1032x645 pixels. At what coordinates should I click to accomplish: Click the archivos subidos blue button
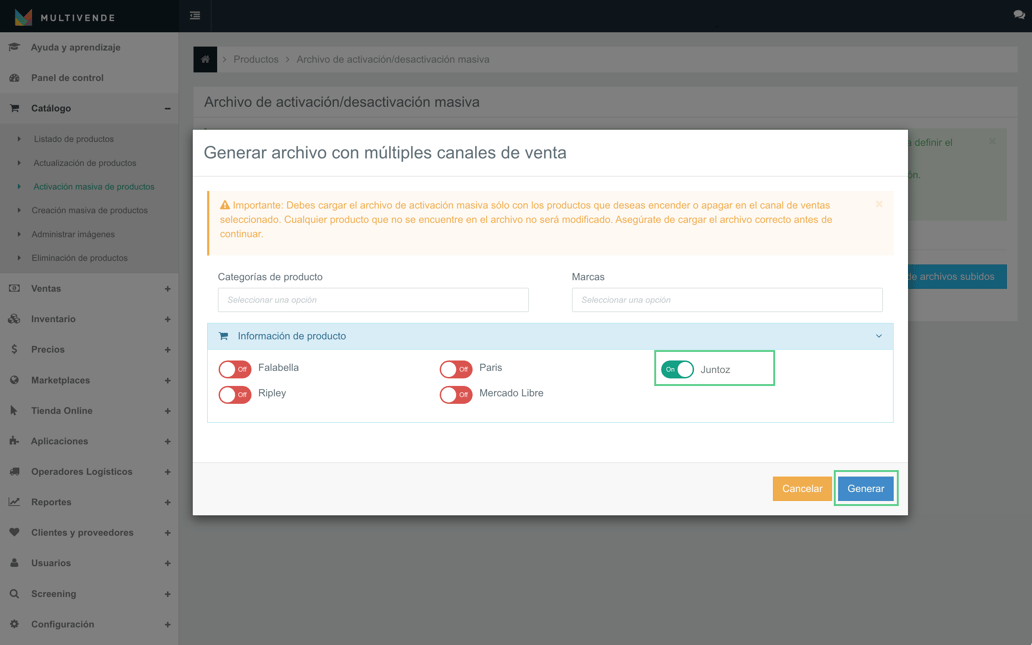(957, 276)
